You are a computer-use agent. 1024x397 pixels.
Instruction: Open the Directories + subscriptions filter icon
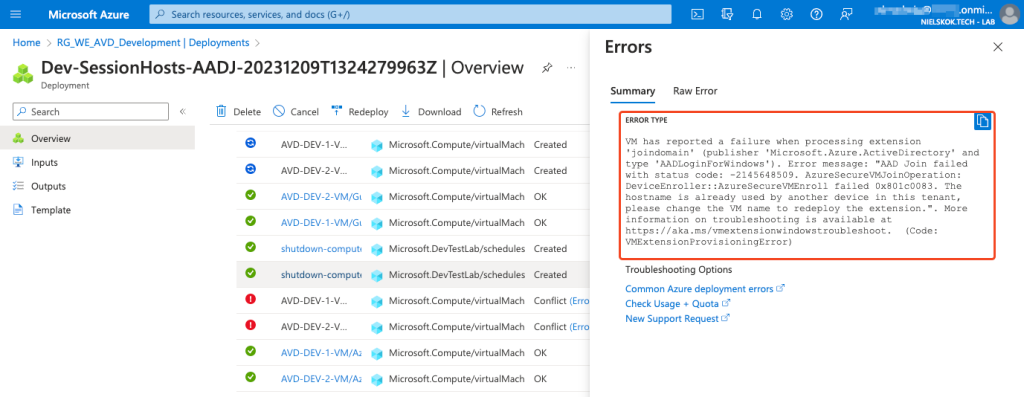tap(728, 14)
